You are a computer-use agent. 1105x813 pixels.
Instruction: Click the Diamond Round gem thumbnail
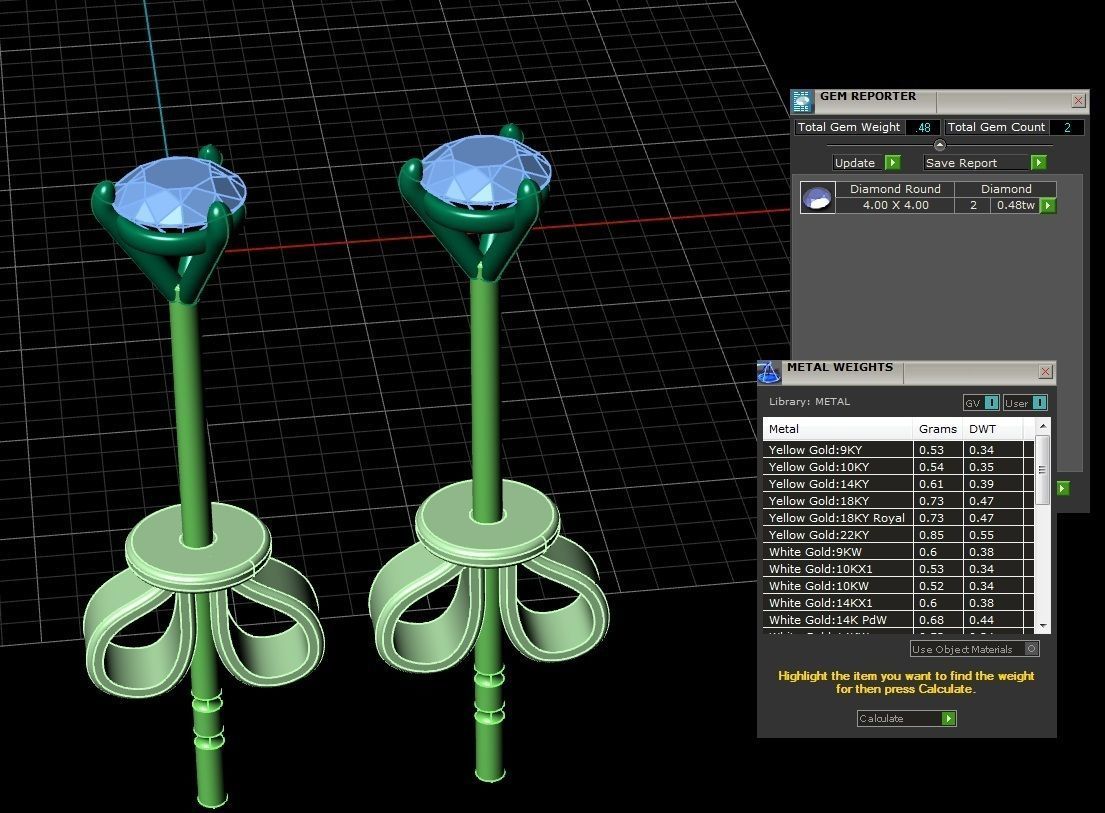pos(817,197)
